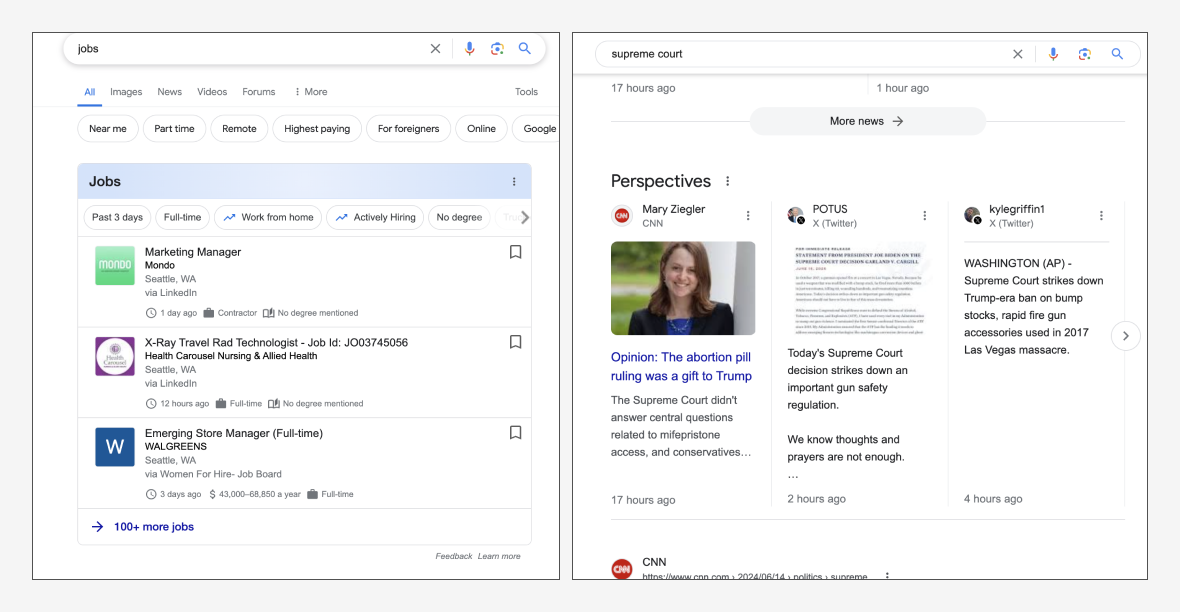Open Mary Ziegler card three-dot menu
The height and width of the screenshot is (612, 1180).
tap(748, 216)
